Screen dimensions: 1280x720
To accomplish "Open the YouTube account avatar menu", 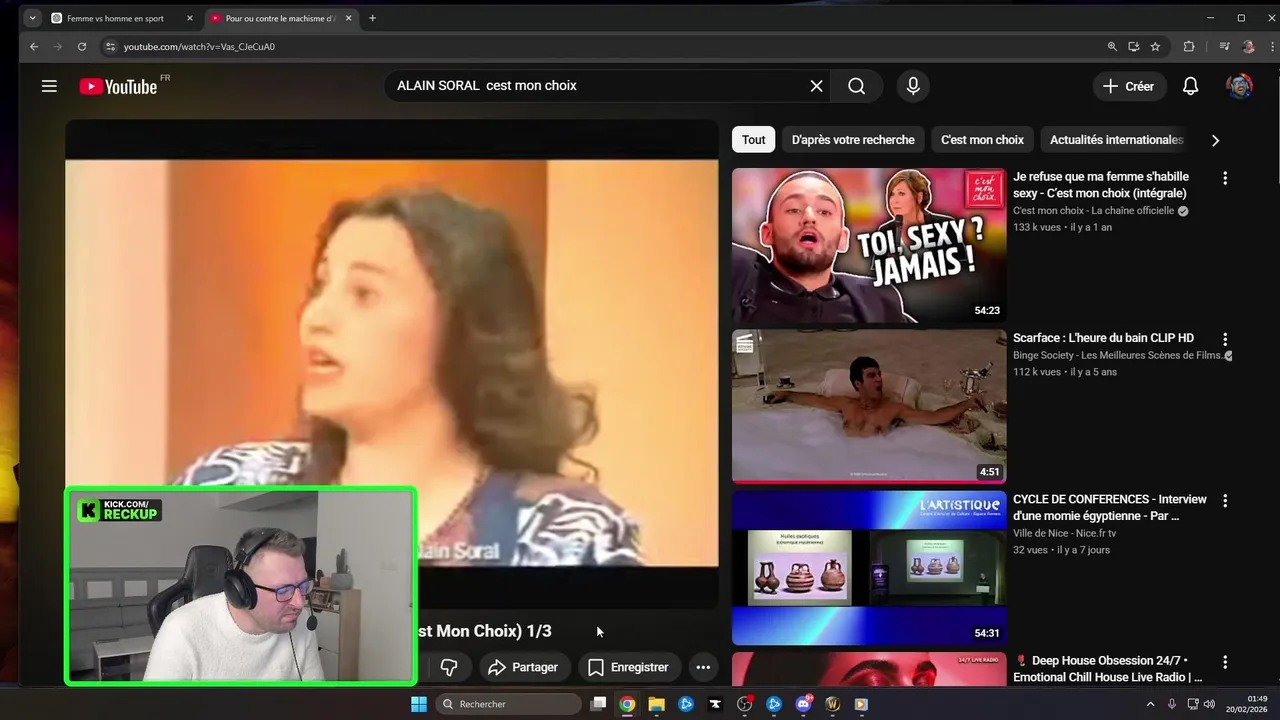I will point(1239,86).
